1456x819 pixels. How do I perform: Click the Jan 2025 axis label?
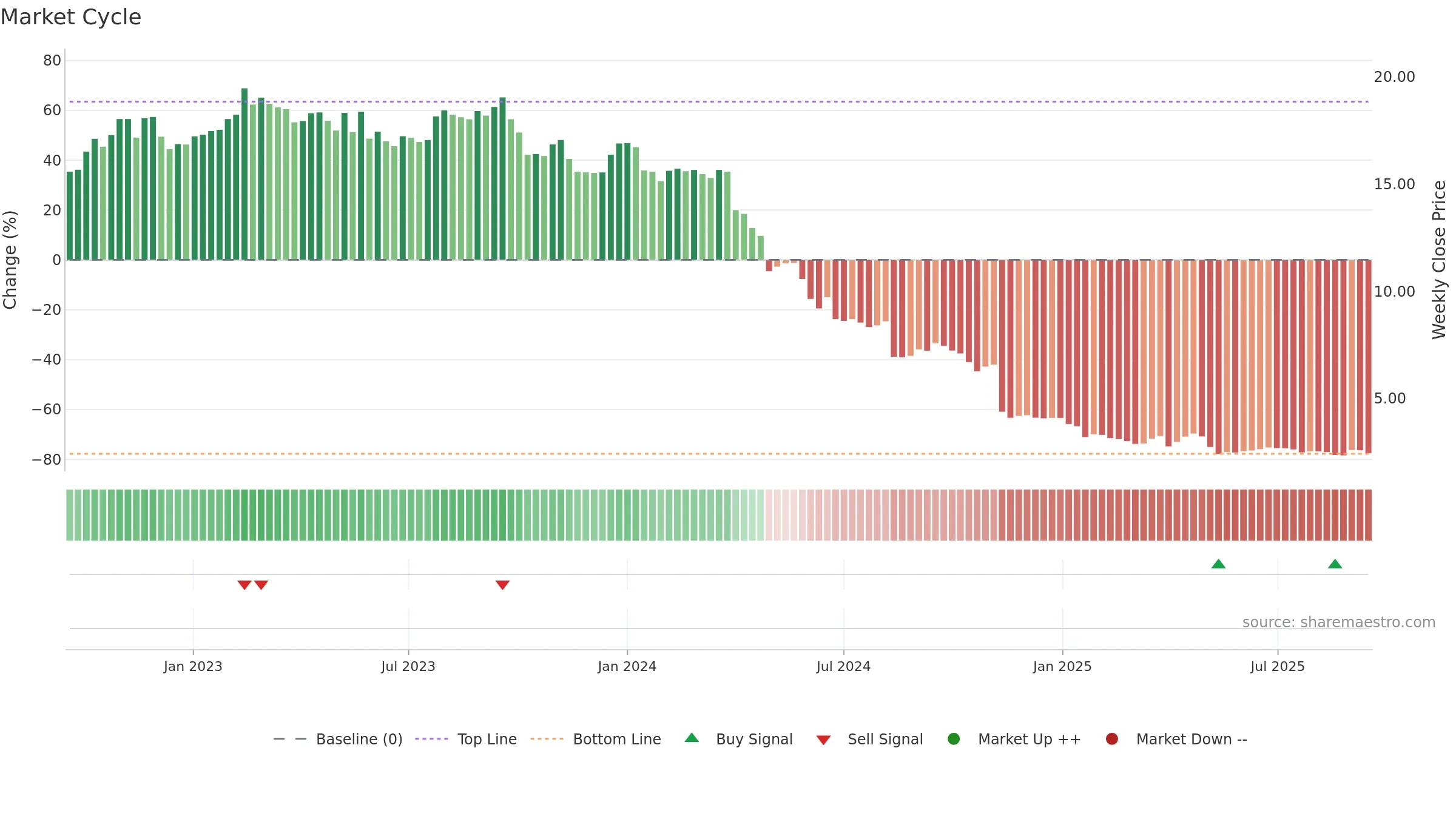point(1062,667)
